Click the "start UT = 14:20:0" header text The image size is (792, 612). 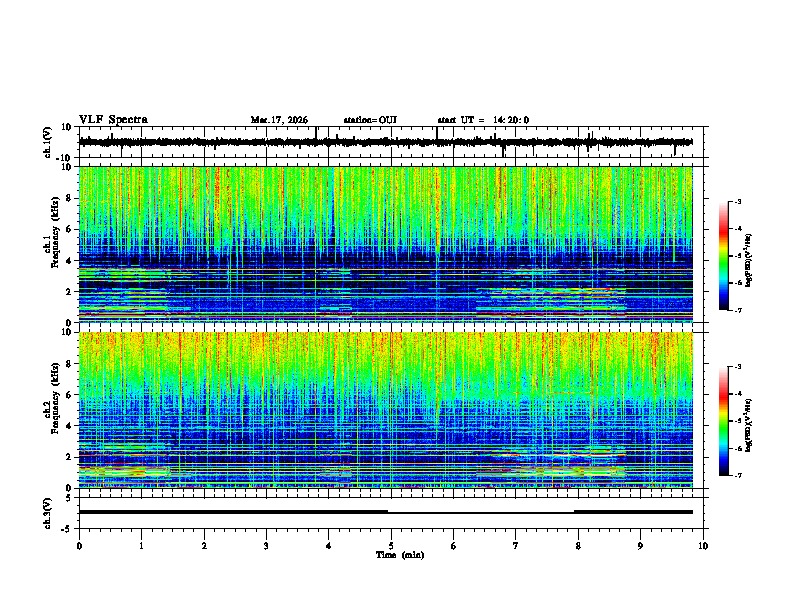click(x=483, y=120)
